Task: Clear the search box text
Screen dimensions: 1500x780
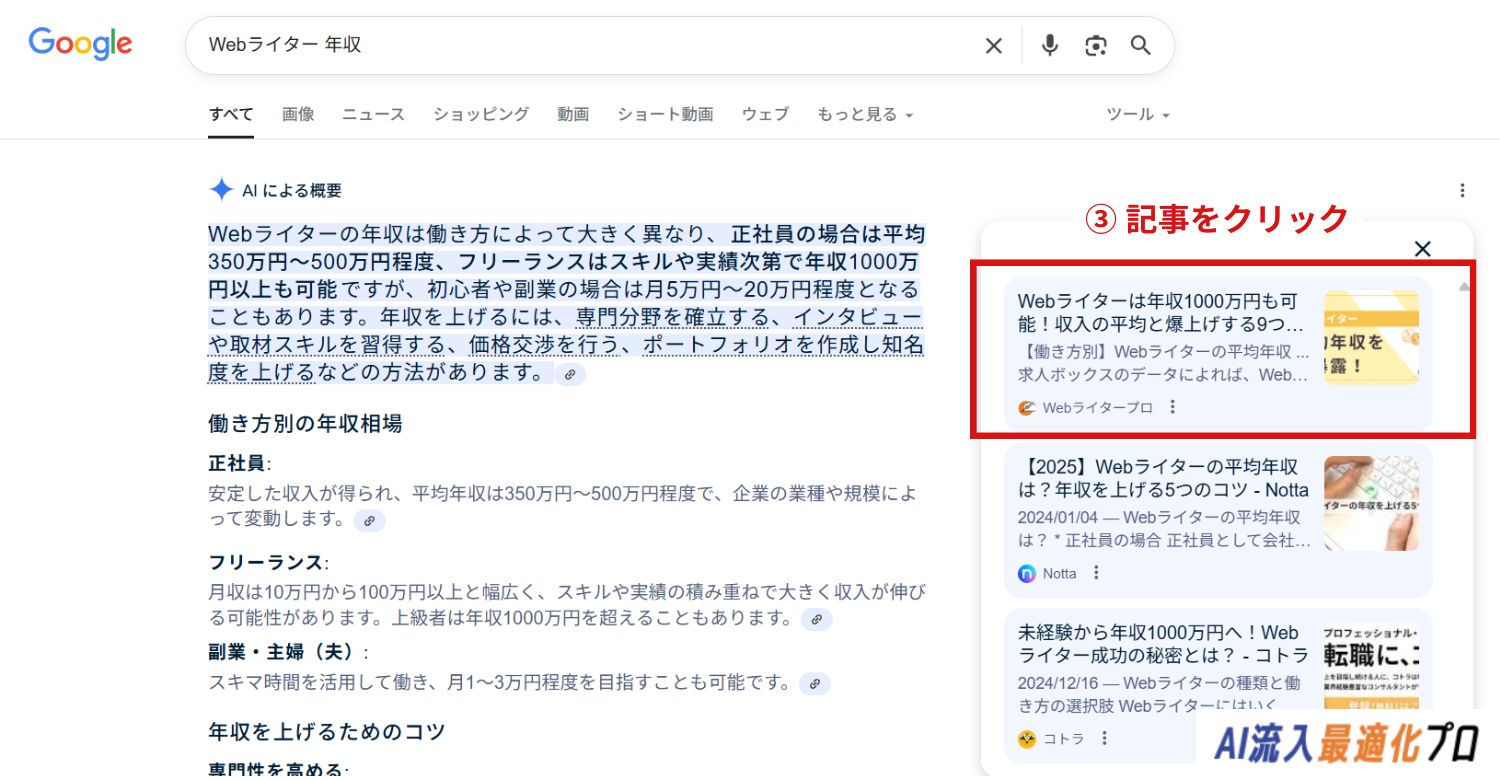Action: [x=993, y=46]
